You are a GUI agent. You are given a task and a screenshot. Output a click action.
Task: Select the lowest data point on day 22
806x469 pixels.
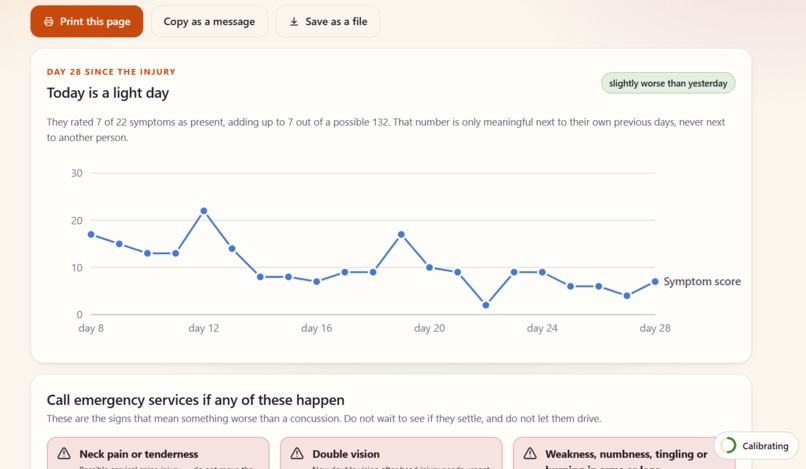pos(486,305)
